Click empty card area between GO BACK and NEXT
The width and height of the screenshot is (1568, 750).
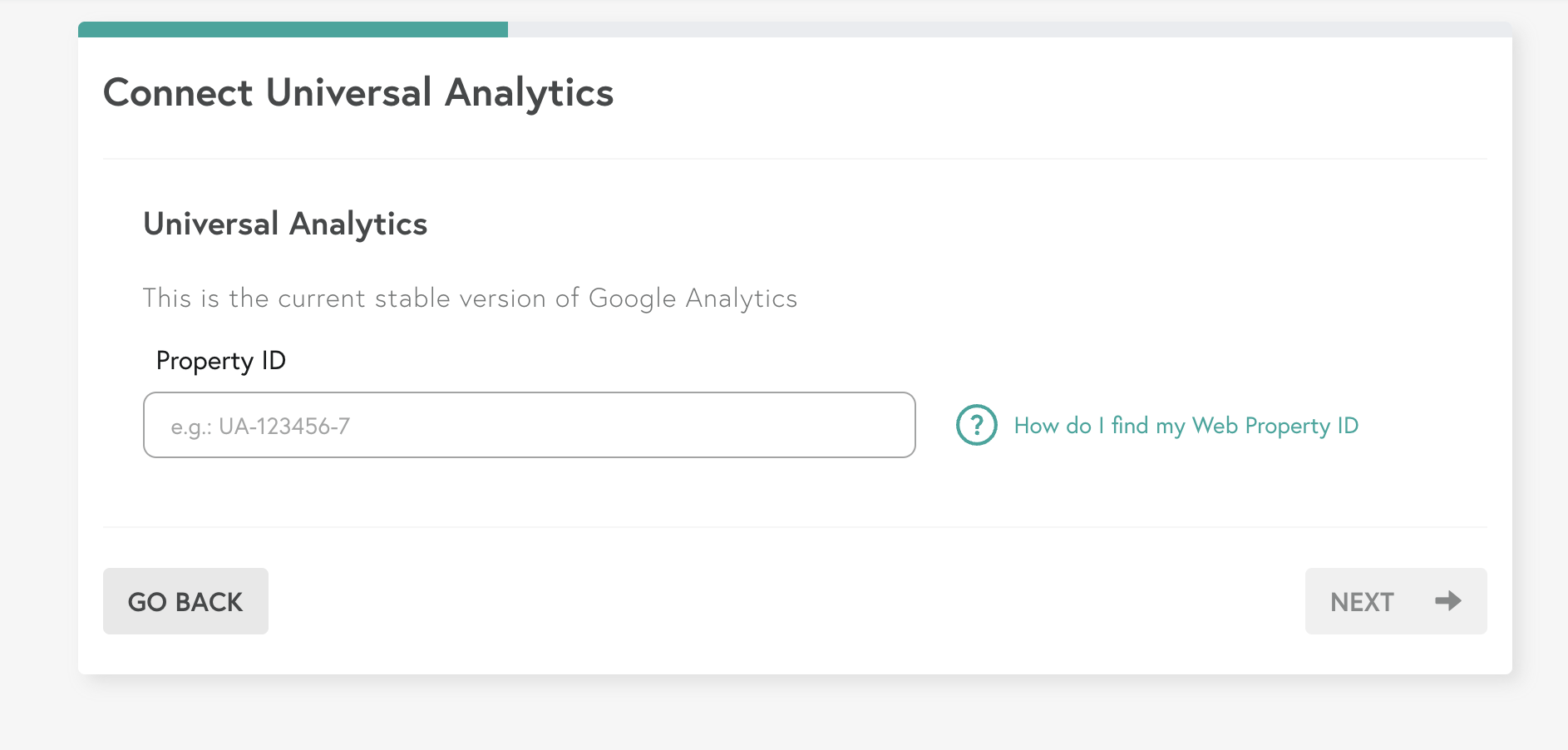[x=786, y=601]
